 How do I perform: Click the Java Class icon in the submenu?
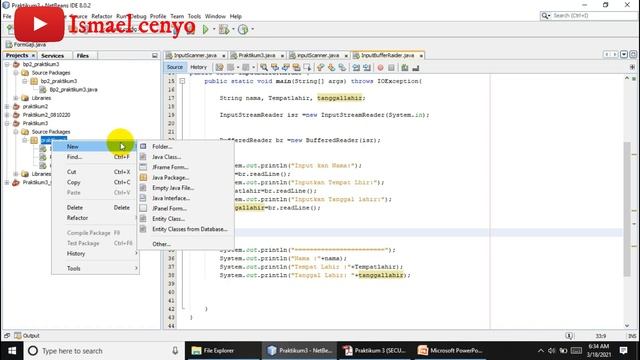143,157
